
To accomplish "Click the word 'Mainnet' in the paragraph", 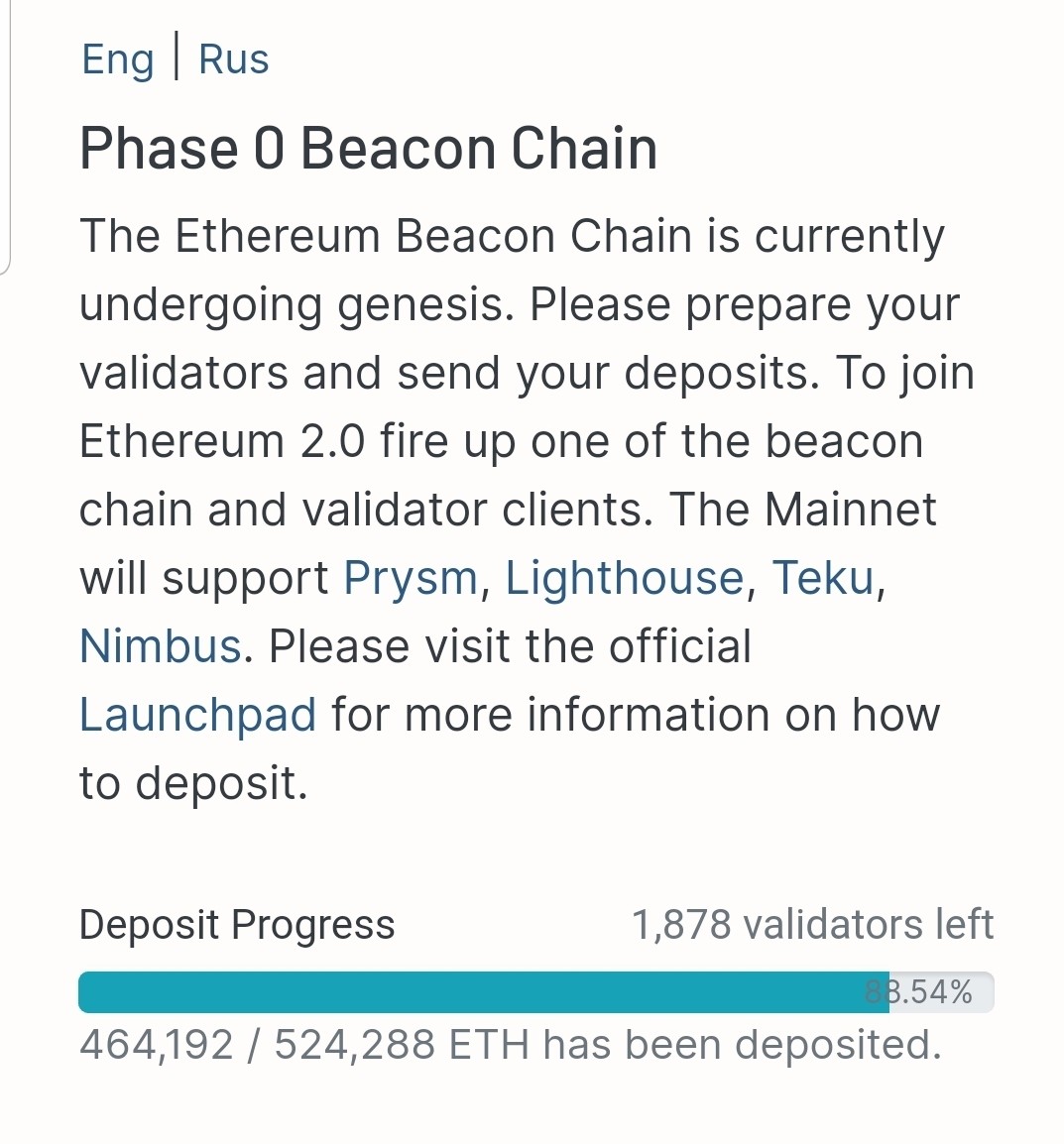I will [850, 510].
